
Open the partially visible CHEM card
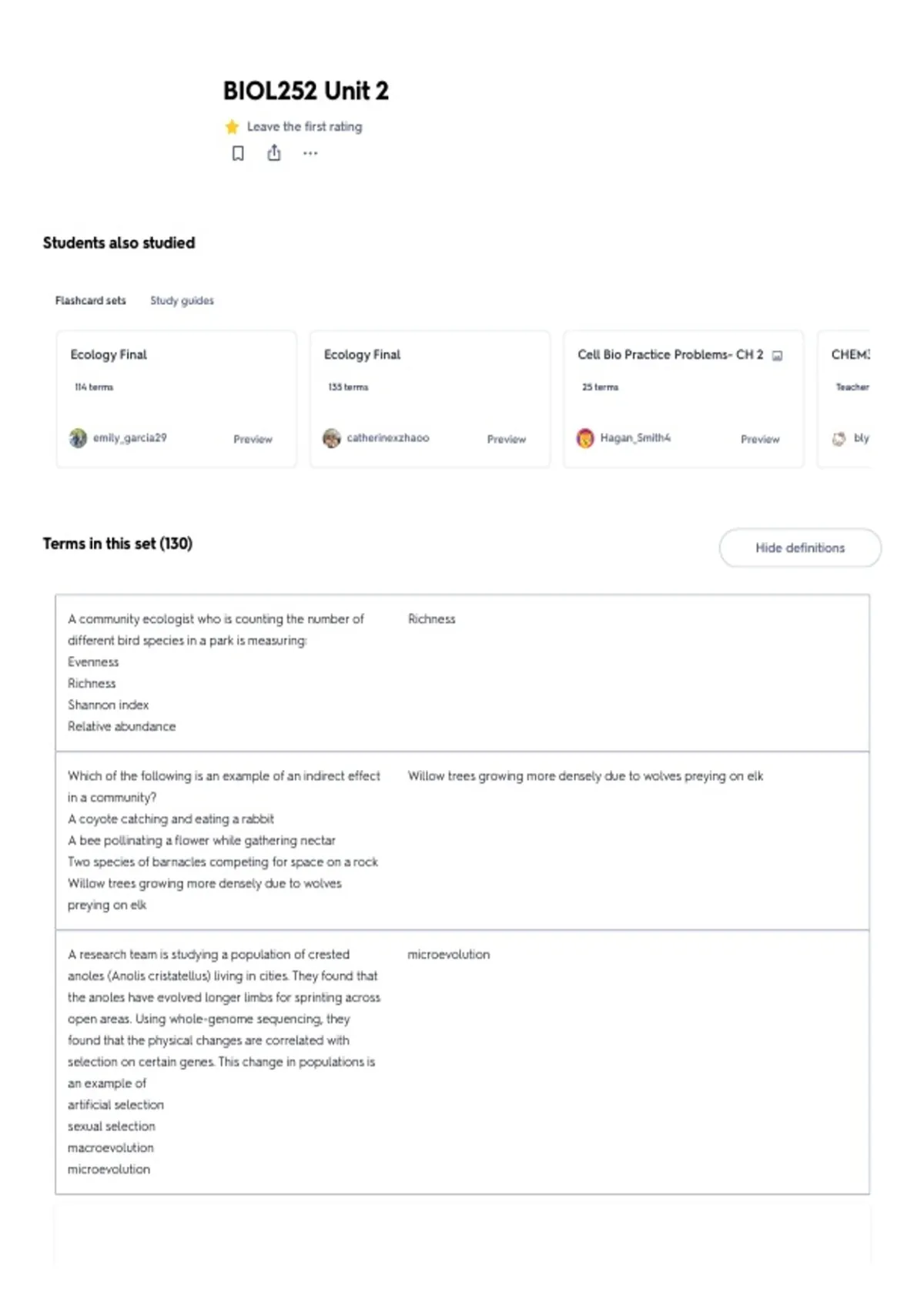point(844,399)
